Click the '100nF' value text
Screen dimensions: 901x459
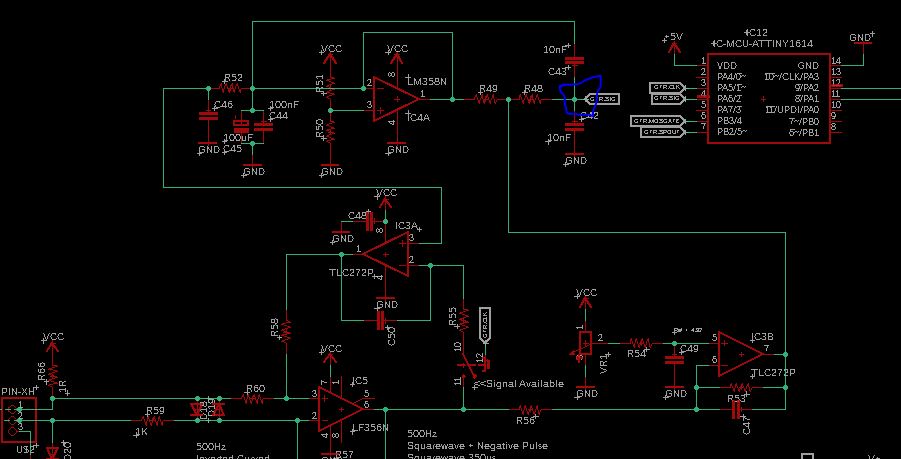click(284, 105)
